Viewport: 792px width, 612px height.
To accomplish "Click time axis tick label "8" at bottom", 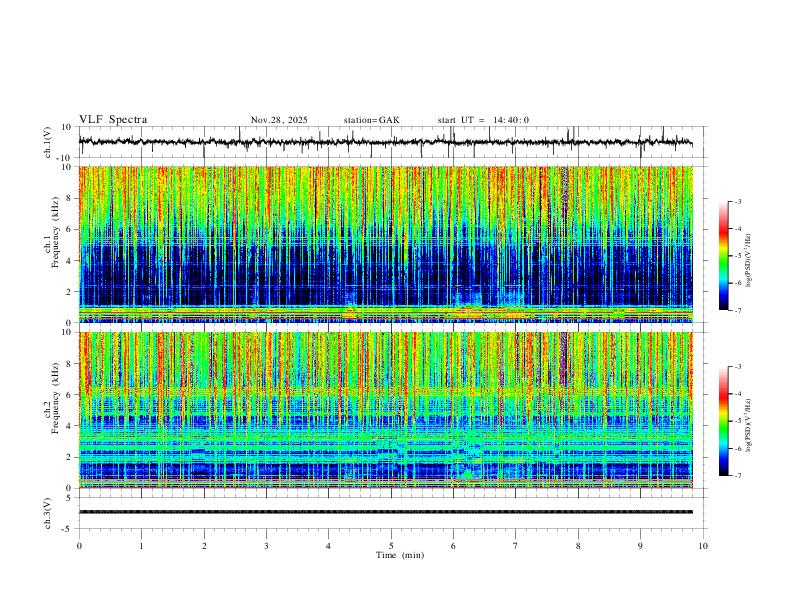I will point(578,546).
